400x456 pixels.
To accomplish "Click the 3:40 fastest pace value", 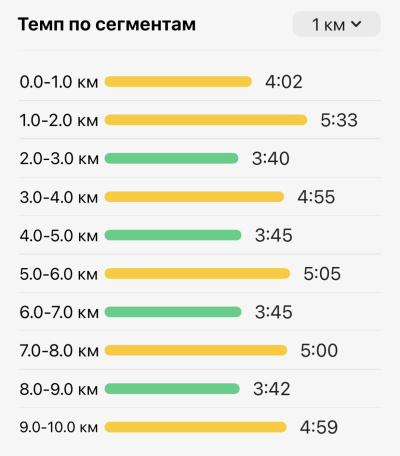I will pyautogui.click(x=271, y=158).
